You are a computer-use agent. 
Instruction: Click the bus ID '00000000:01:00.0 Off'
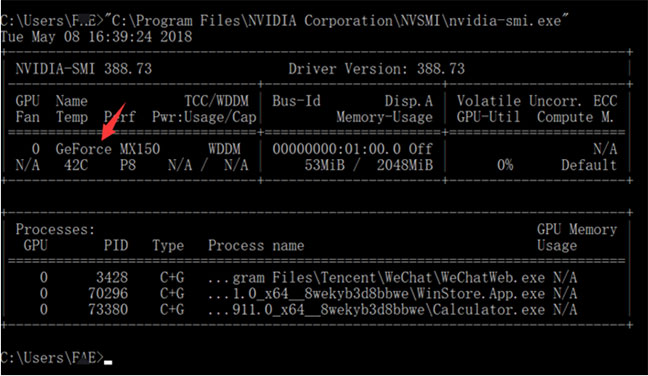(352, 149)
